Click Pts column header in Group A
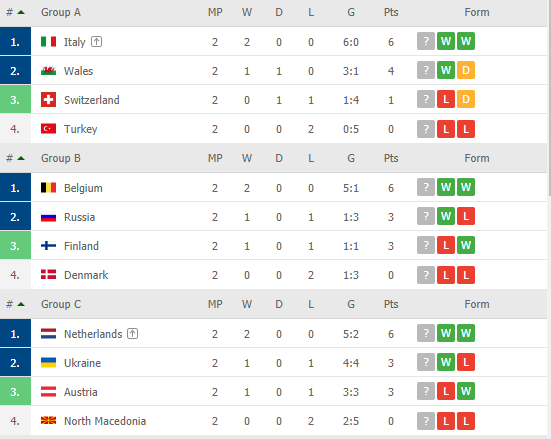Image resolution: width=551 pixels, height=439 pixels. click(391, 12)
